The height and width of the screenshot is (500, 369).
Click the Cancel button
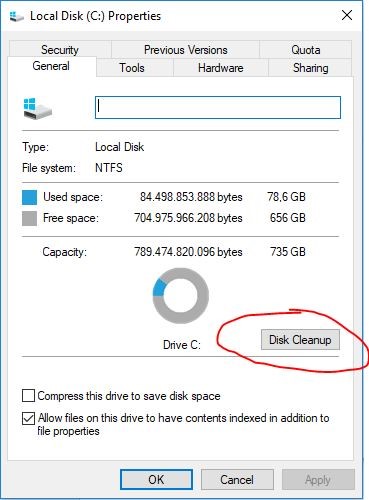click(x=237, y=480)
